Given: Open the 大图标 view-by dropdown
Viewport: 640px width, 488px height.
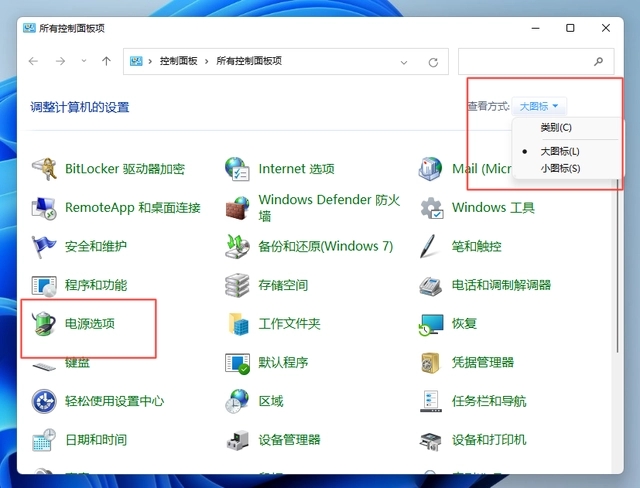Looking at the screenshot, I should tap(539, 106).
